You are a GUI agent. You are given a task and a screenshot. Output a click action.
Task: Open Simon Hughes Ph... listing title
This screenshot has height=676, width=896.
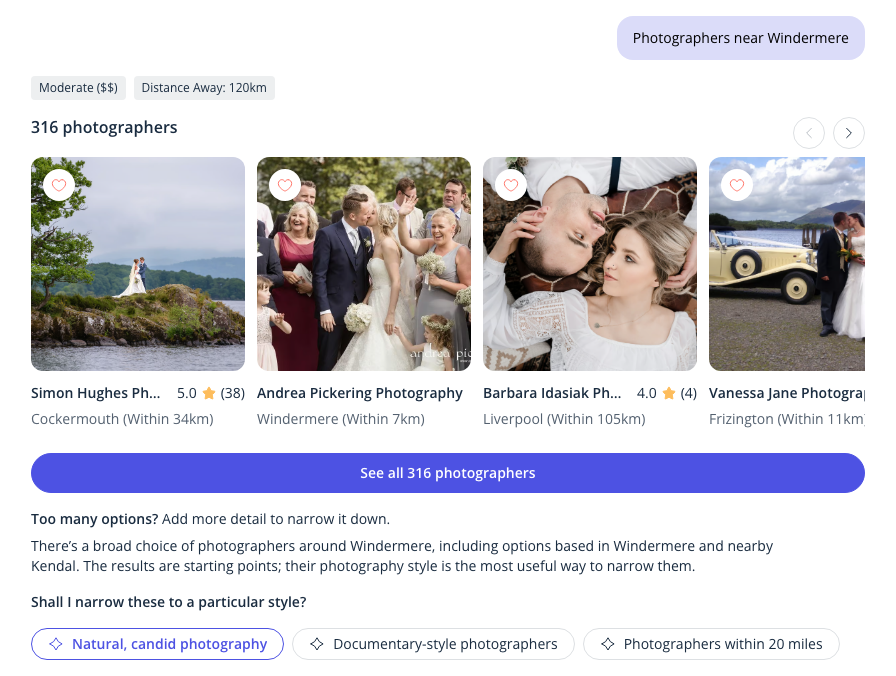pos(95,393)
